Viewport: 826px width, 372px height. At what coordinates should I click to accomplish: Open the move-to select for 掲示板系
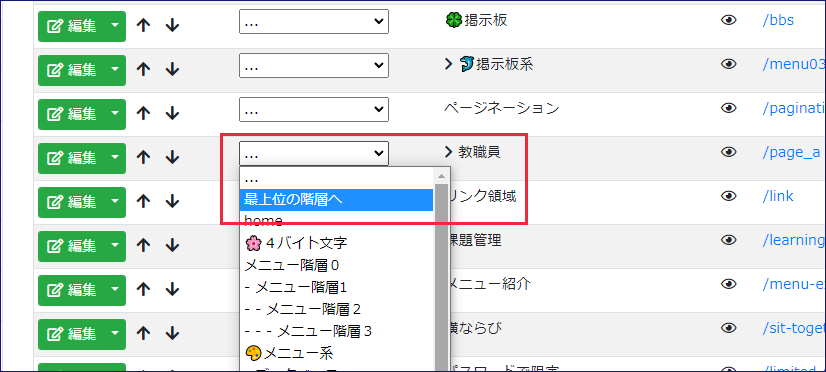[314, 65]
